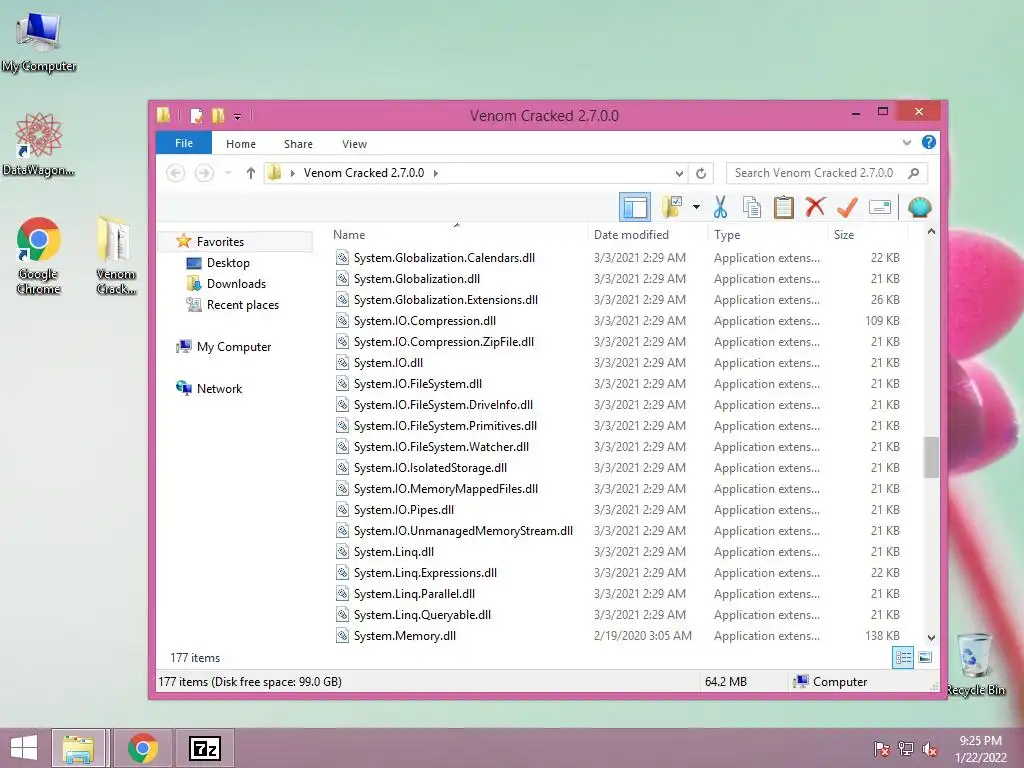Select System.Linq.Expressions.dll file
The image size is (1024, 768).
425,573
